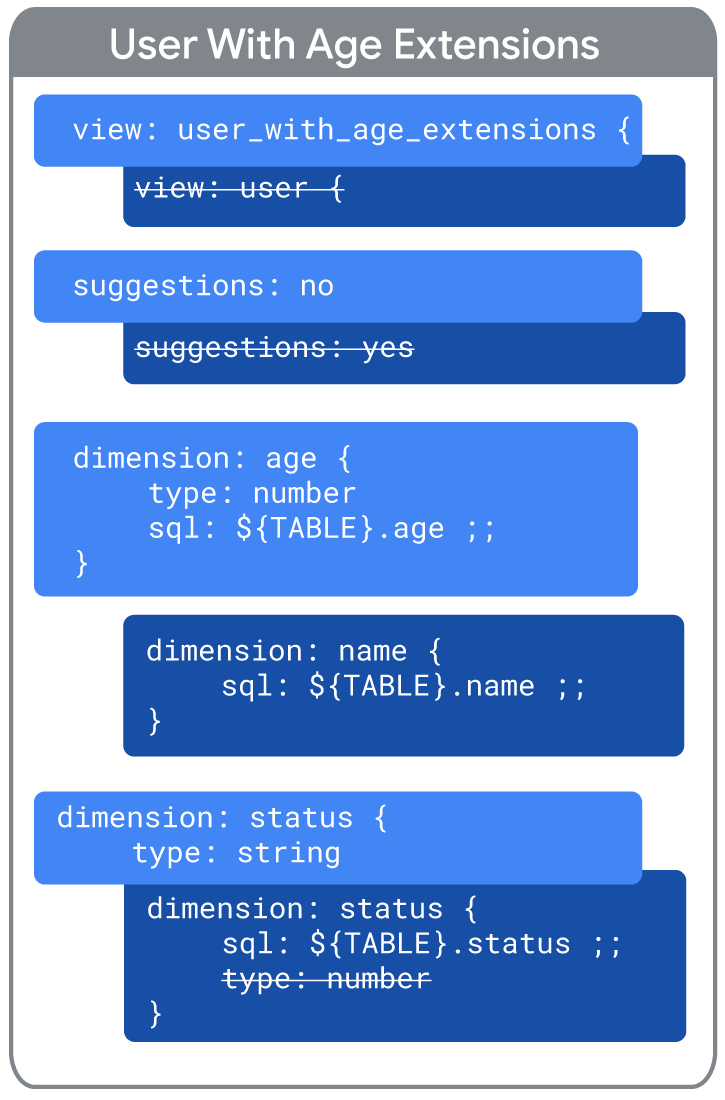Click the struck-through "view: user {" text

[x=239, y=189]
